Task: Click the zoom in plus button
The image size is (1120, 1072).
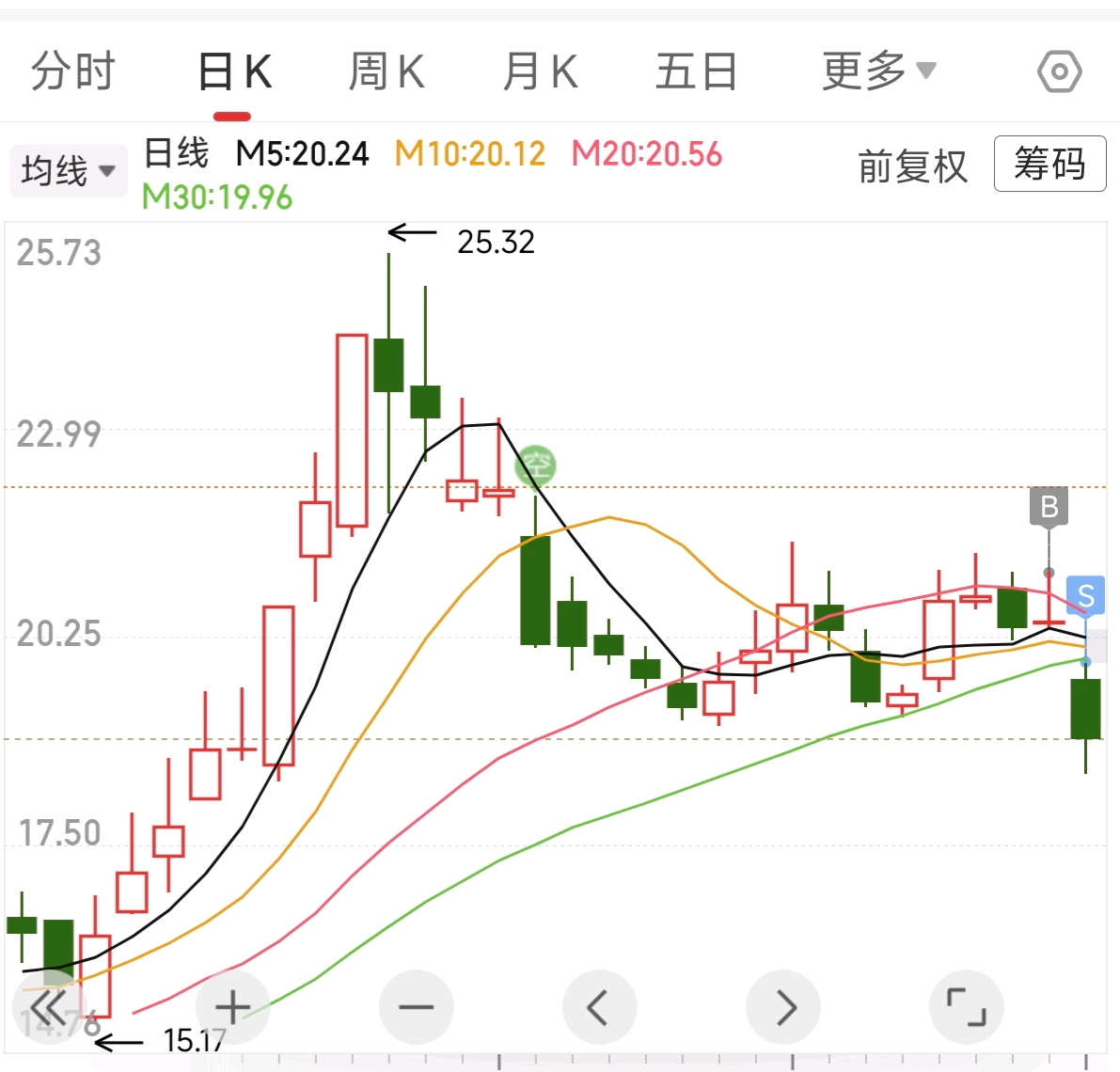Action: point(232,1008)
